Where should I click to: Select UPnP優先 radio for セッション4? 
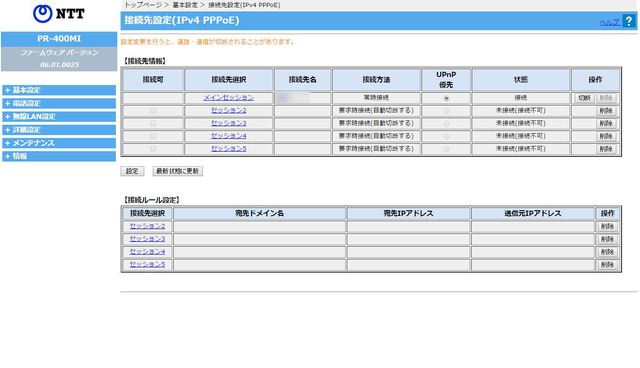pos(446,136)
